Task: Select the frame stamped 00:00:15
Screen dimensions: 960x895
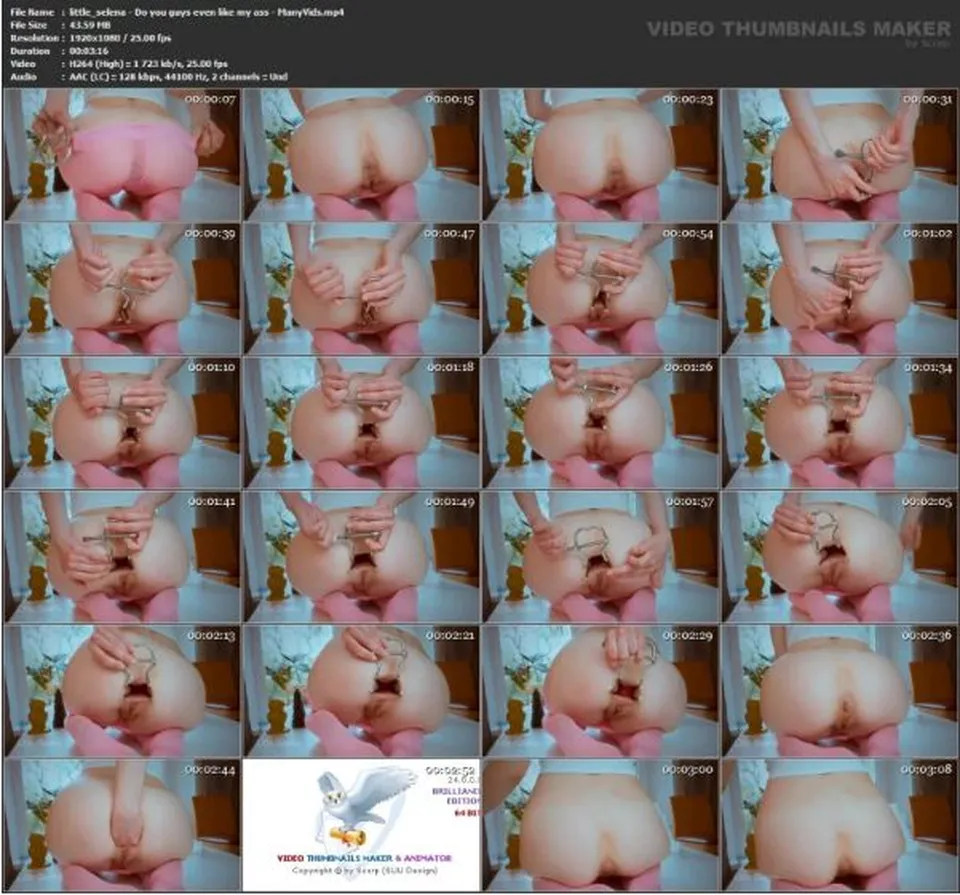Action: coord(361,154)
